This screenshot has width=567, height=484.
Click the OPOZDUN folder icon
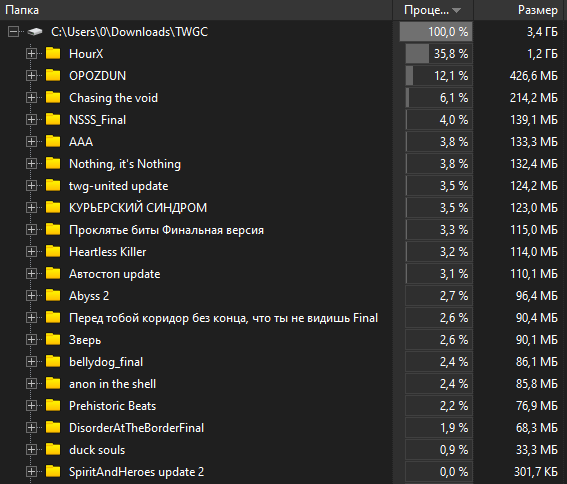[53, 76]
